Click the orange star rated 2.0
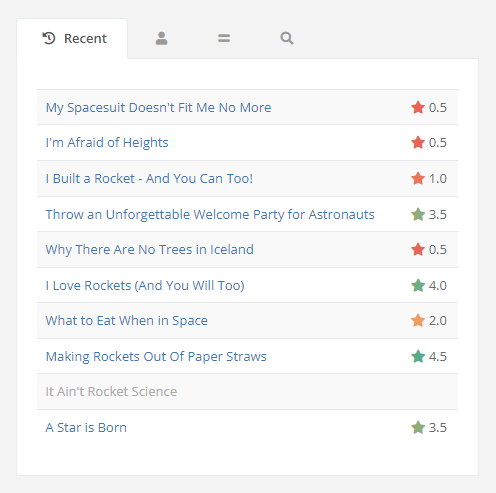The width and height of the screenshot is (496, 493). (x=418, y=320)
